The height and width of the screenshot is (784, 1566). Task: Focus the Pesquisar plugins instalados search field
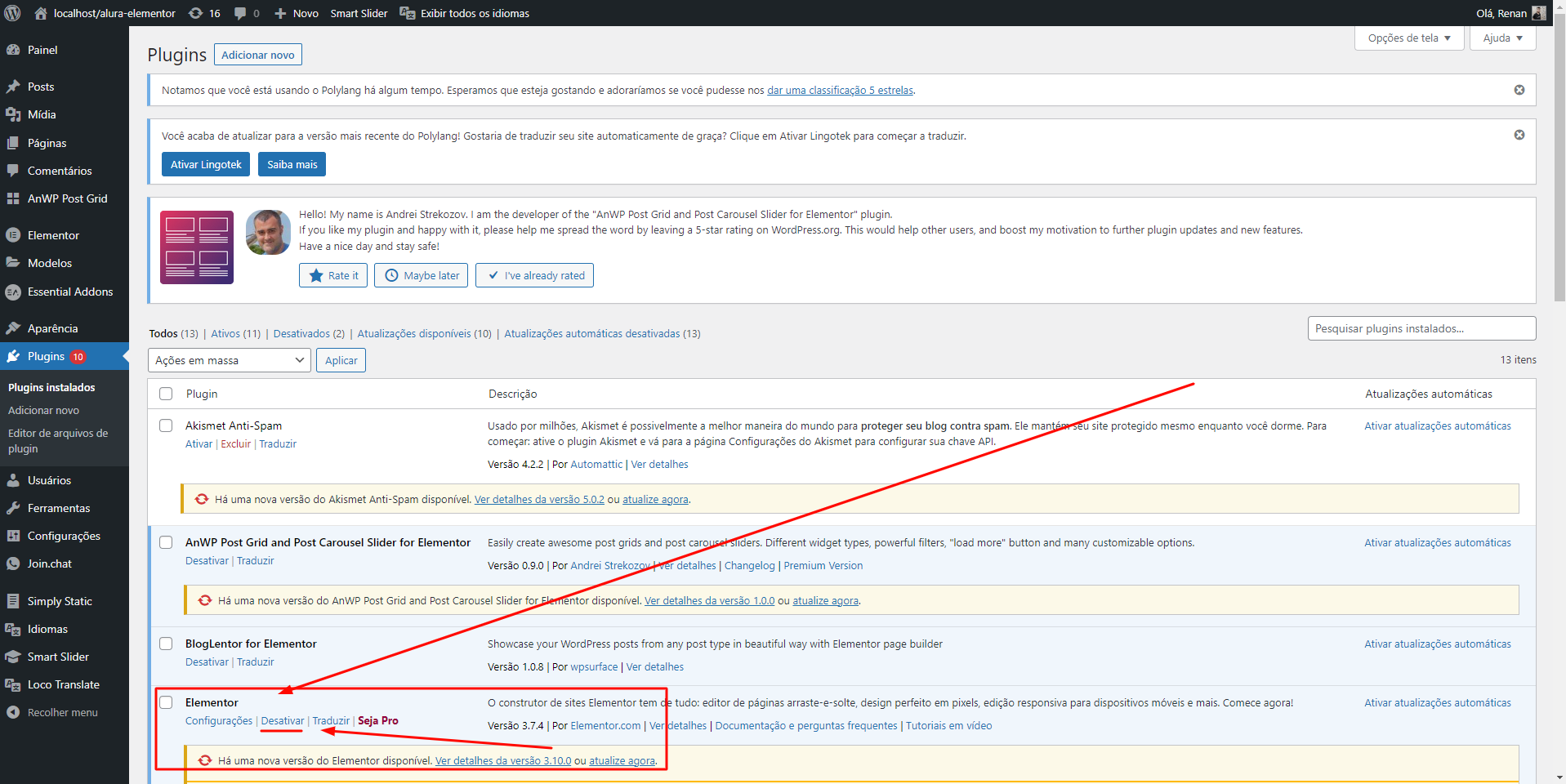tap(1421, 328)
